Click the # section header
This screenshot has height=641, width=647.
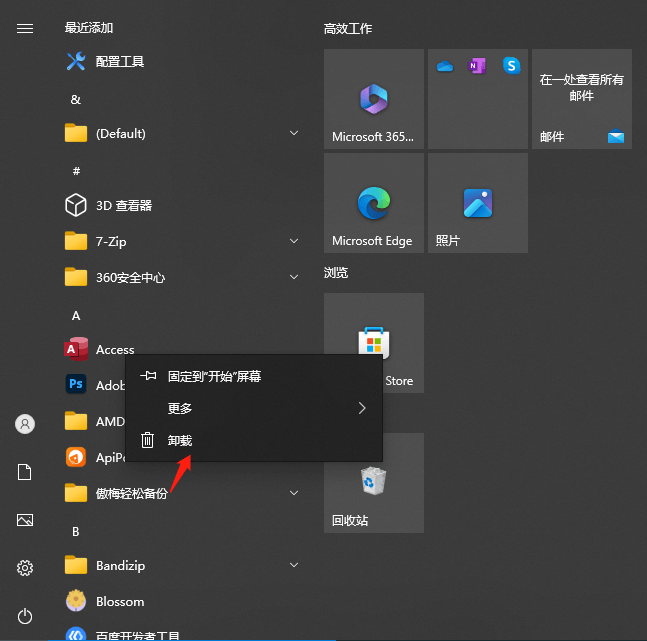pos(76,171)
